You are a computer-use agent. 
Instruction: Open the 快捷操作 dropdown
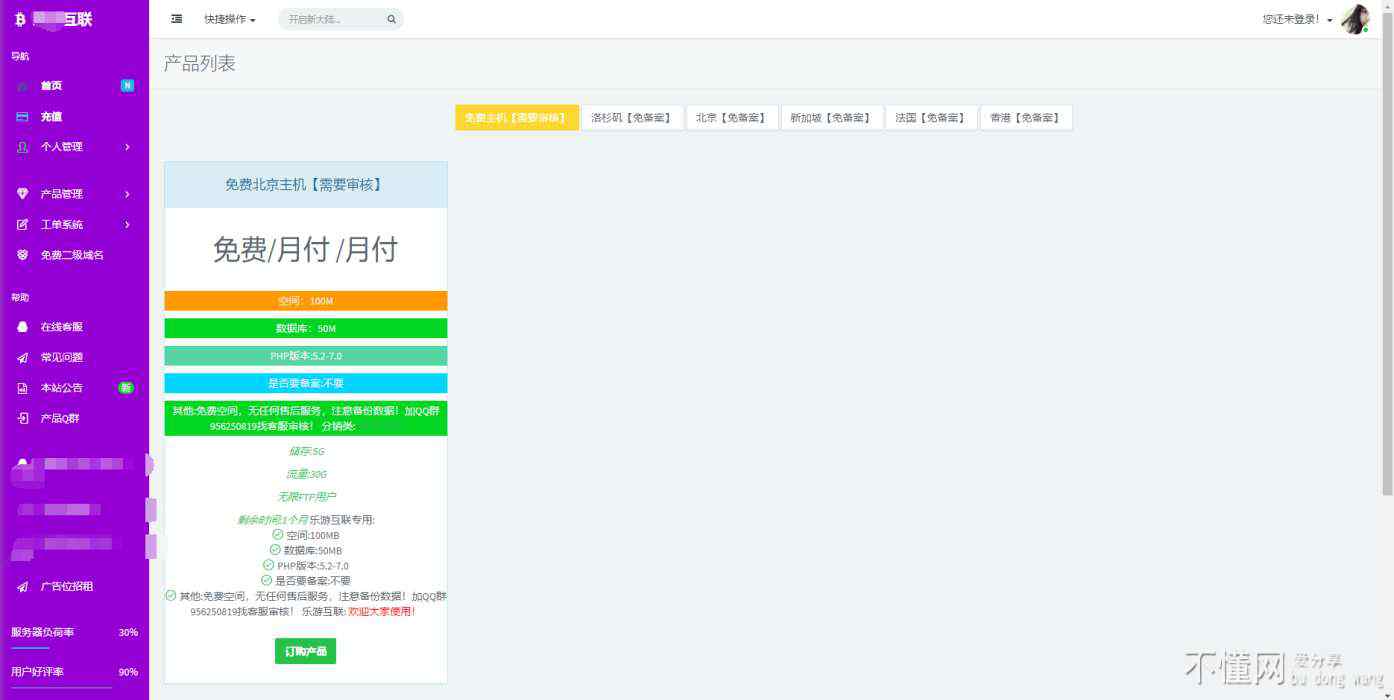pyautogui.click(x=229, y=19)
